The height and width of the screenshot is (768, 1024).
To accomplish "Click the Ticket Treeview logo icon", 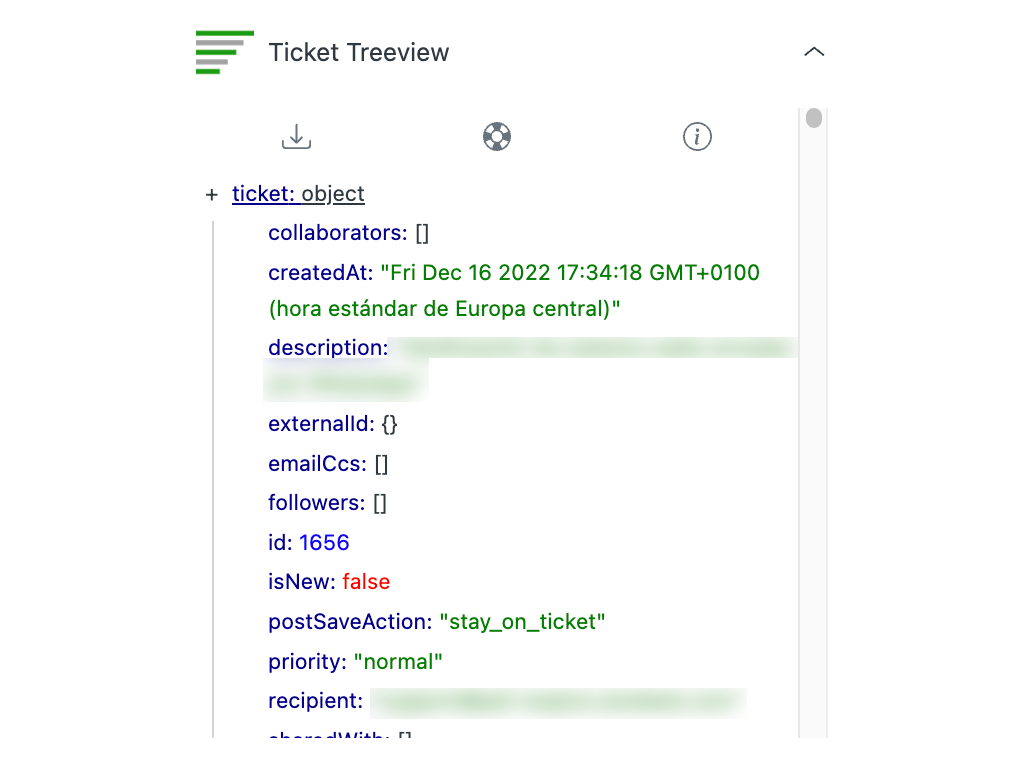I will point(224,52).
